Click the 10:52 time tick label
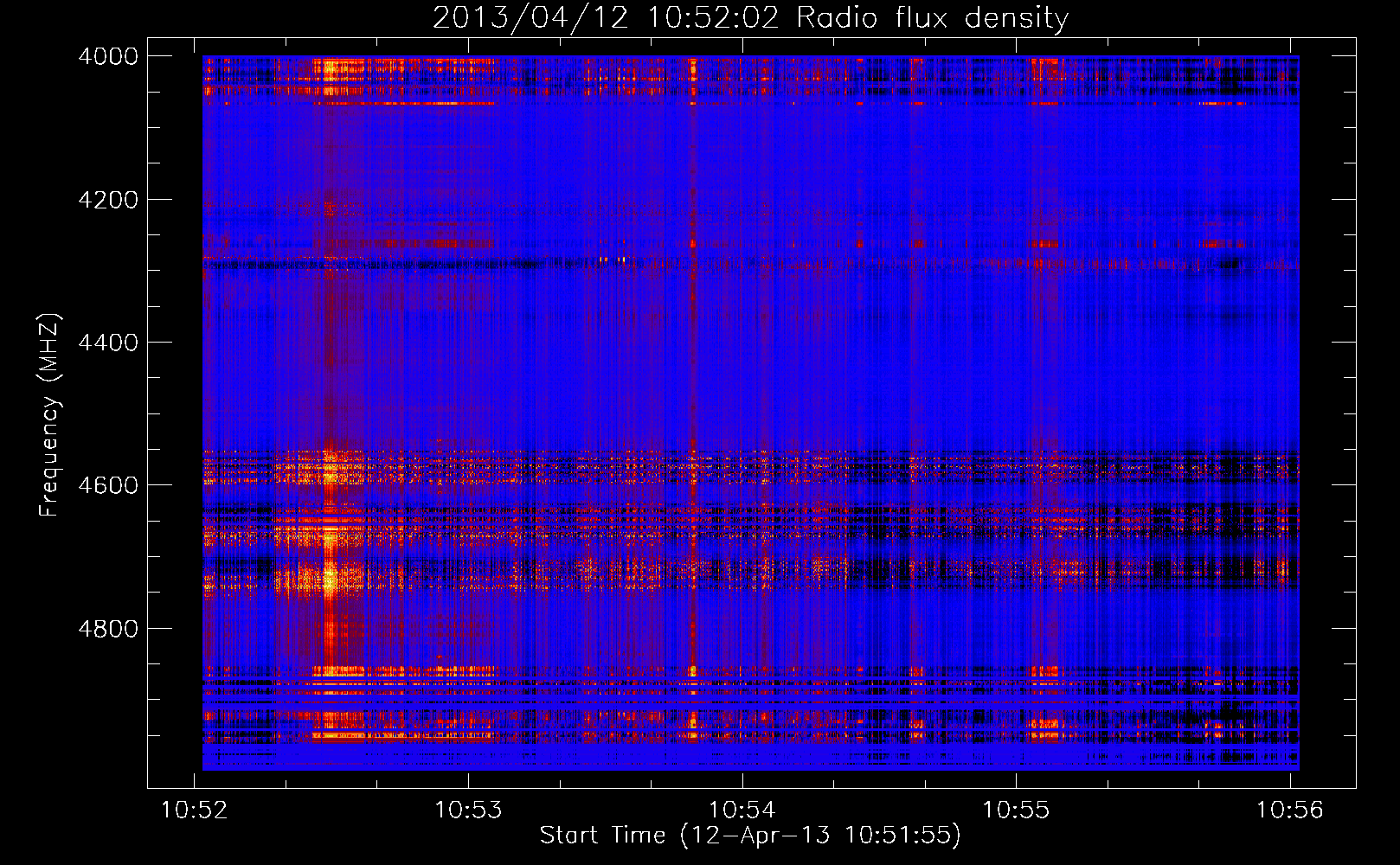 pos(195,811)
